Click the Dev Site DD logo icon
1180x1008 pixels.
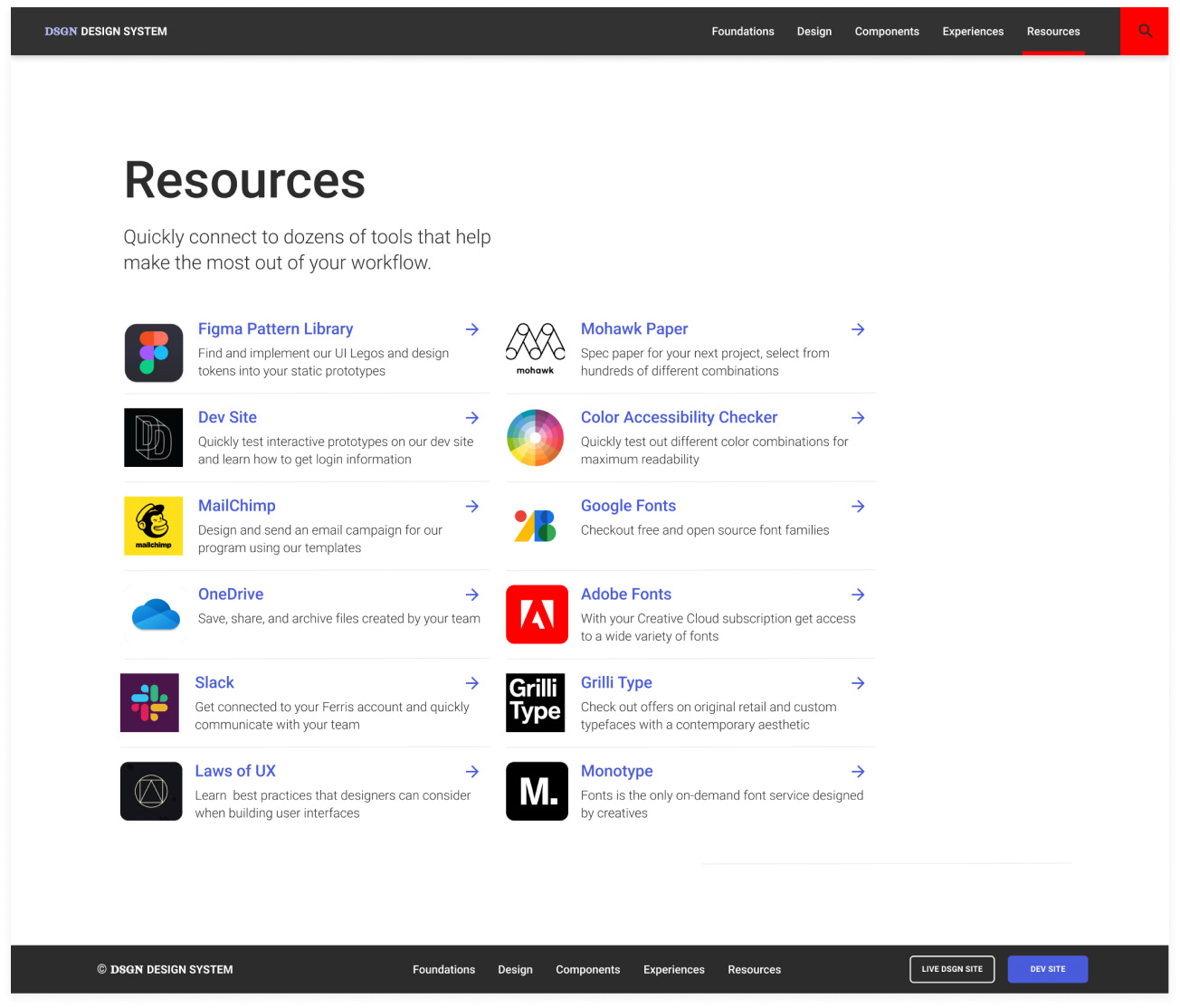pyautogui.click(x=154, y=437)
